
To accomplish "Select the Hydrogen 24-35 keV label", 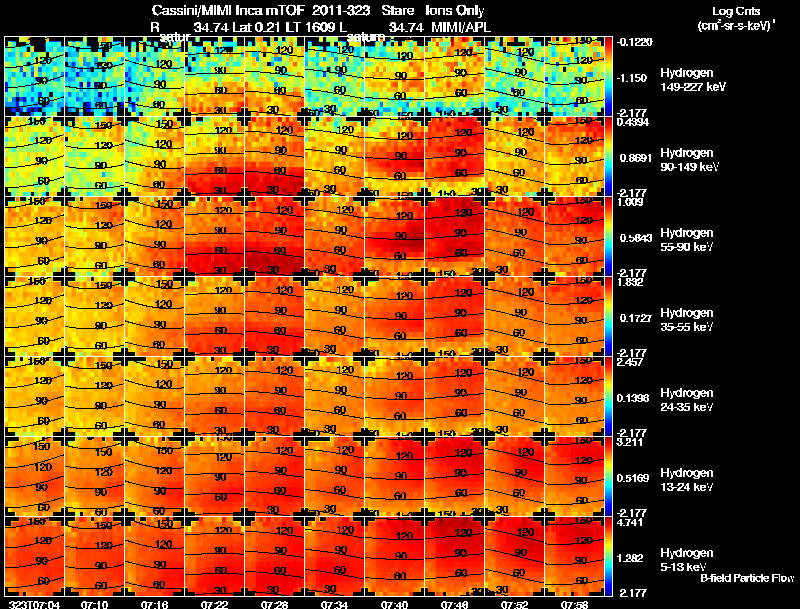I will [x=687, y=400].
